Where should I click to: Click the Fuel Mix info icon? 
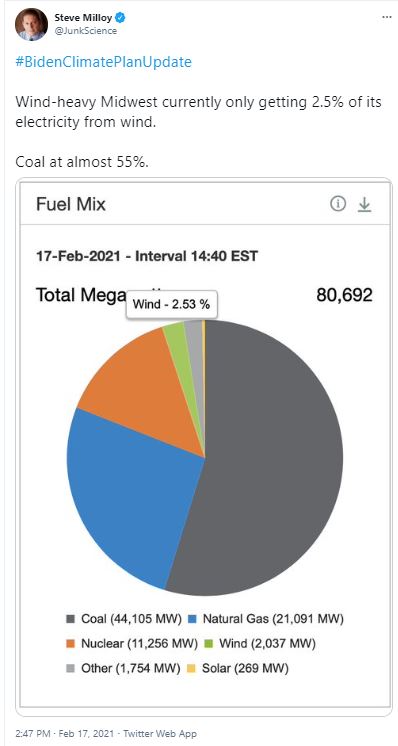(x=338, y=204)
